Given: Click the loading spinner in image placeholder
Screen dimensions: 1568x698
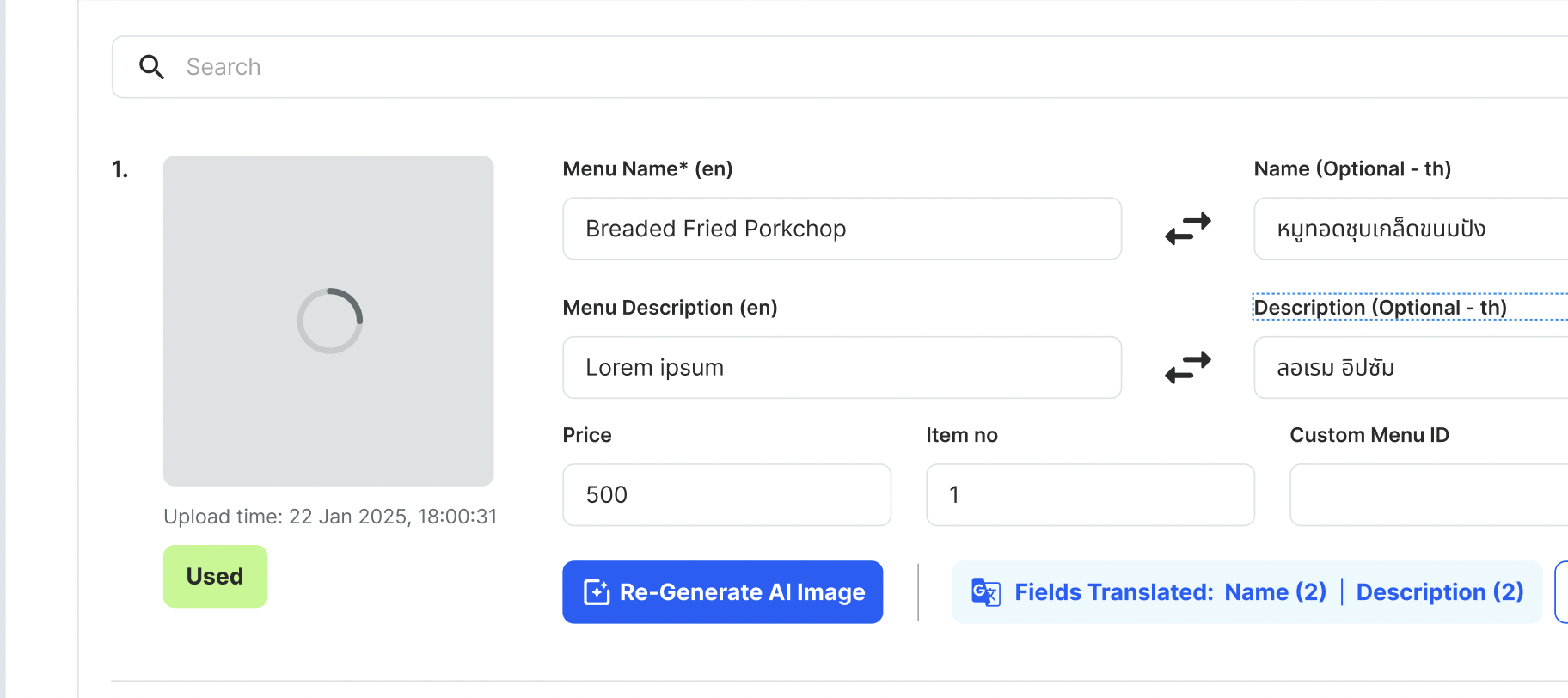Looking at the screenshot, I should pos(330,321).
